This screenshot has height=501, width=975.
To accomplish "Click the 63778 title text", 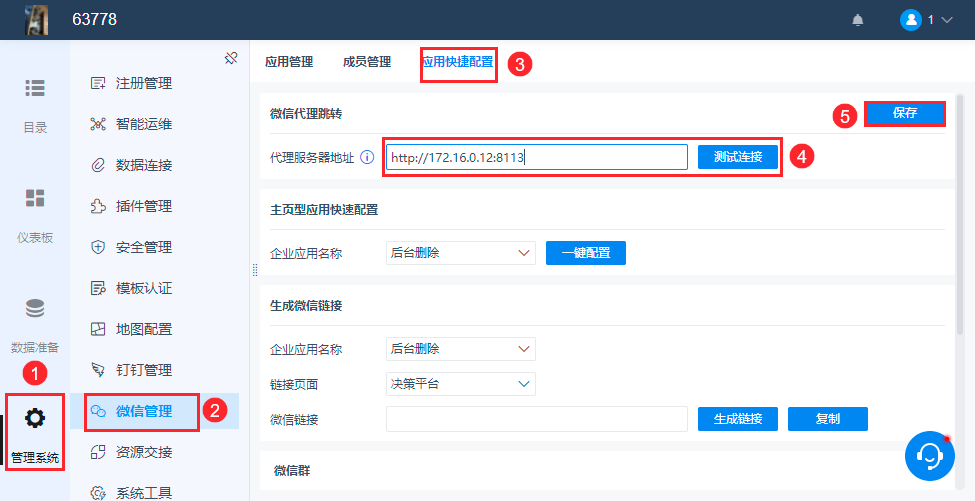I will (x=95, y=20).
